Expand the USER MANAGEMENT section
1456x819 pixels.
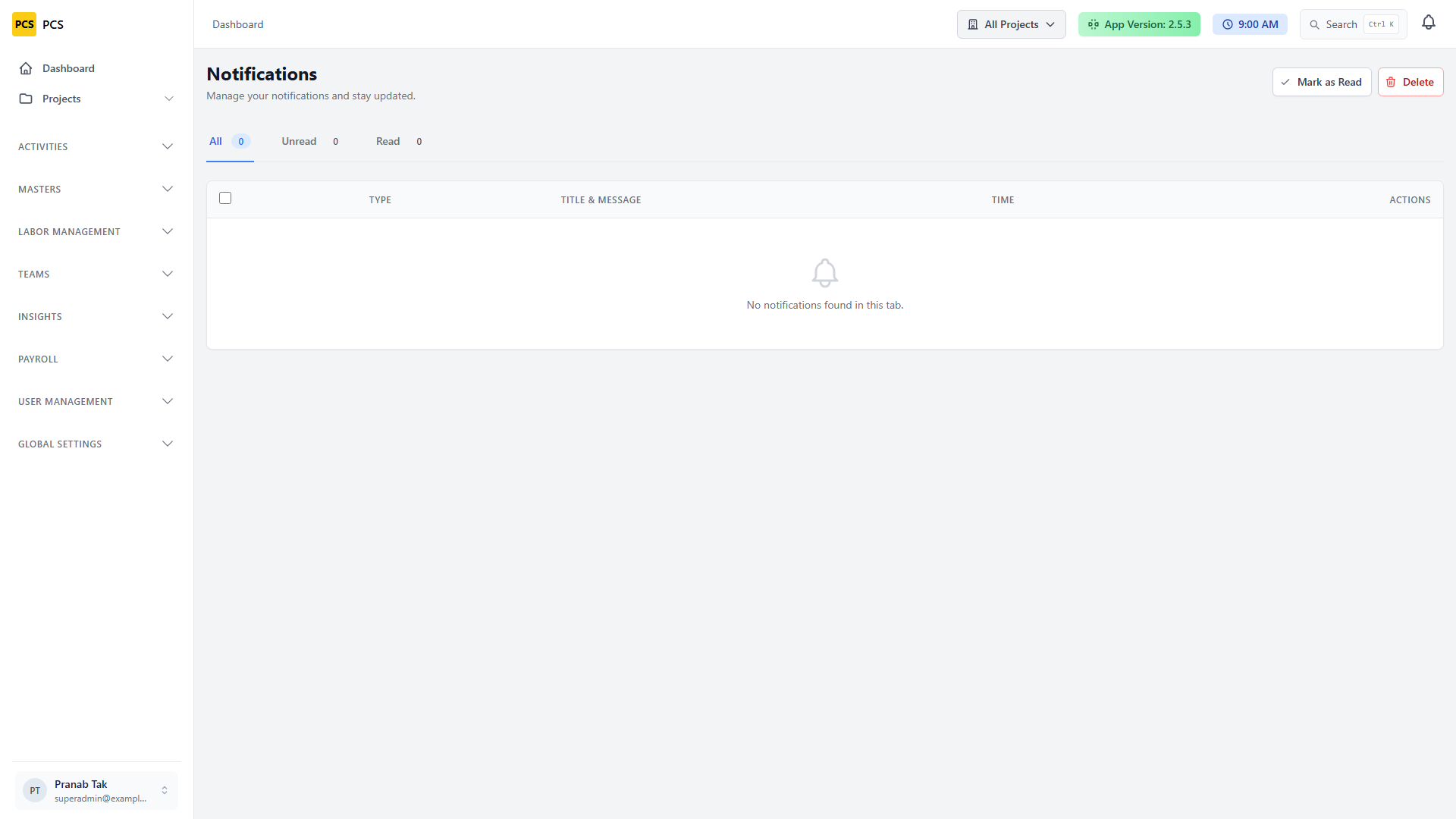pyautogui.click(x=96, y=401)
